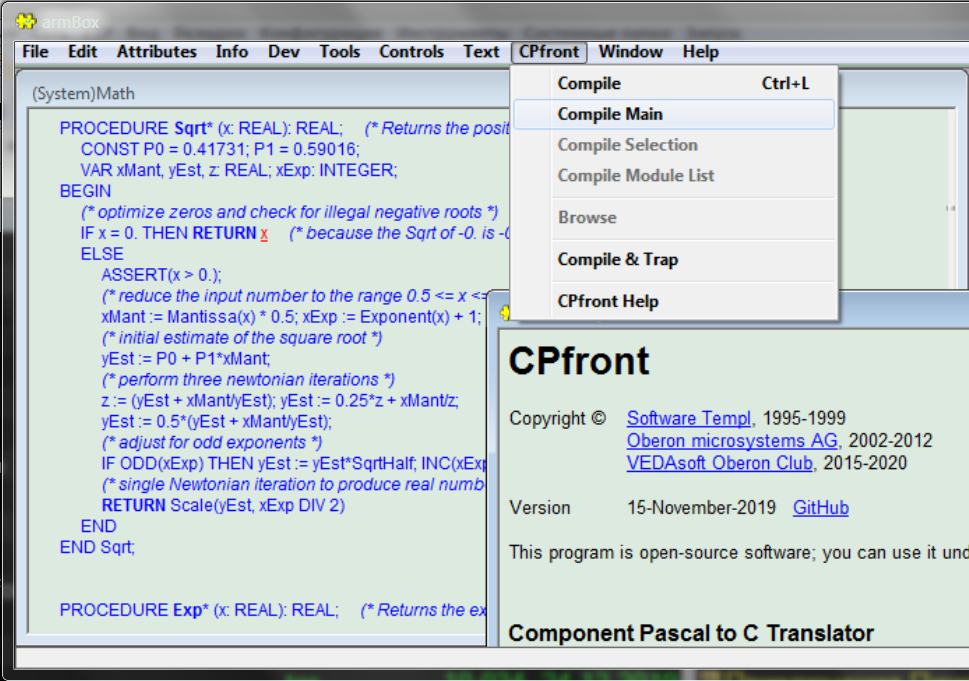Click the (System)Math document window title

[x=83, y=93]
